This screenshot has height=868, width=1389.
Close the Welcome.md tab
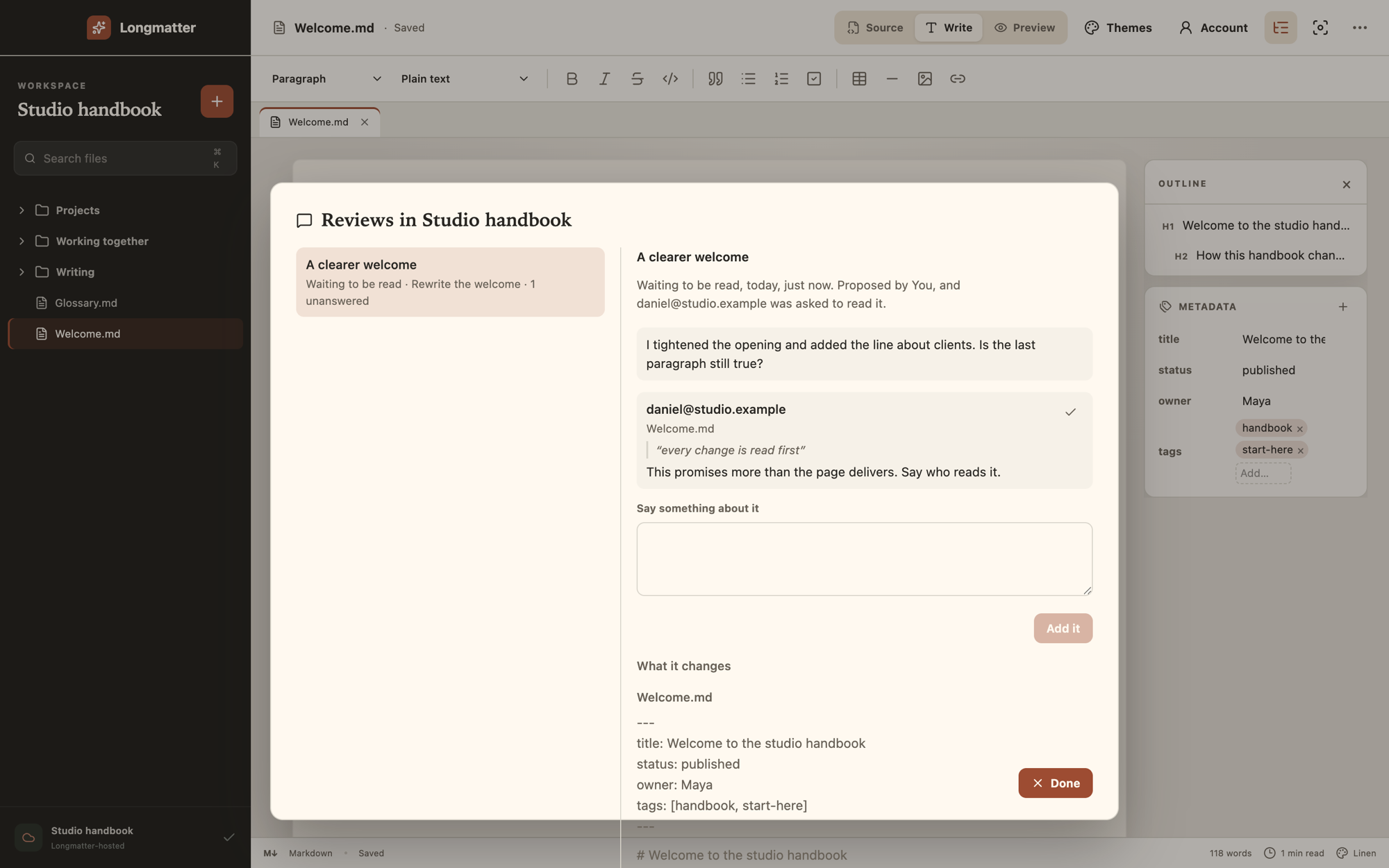pos(365,122)
